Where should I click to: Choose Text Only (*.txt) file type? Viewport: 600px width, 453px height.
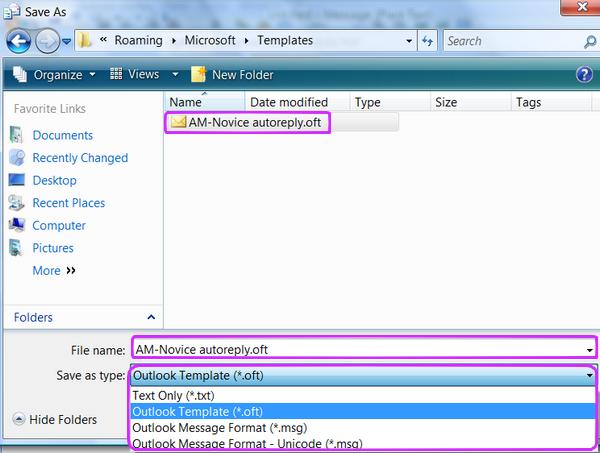pyautogui.click(x=363, y=395)
